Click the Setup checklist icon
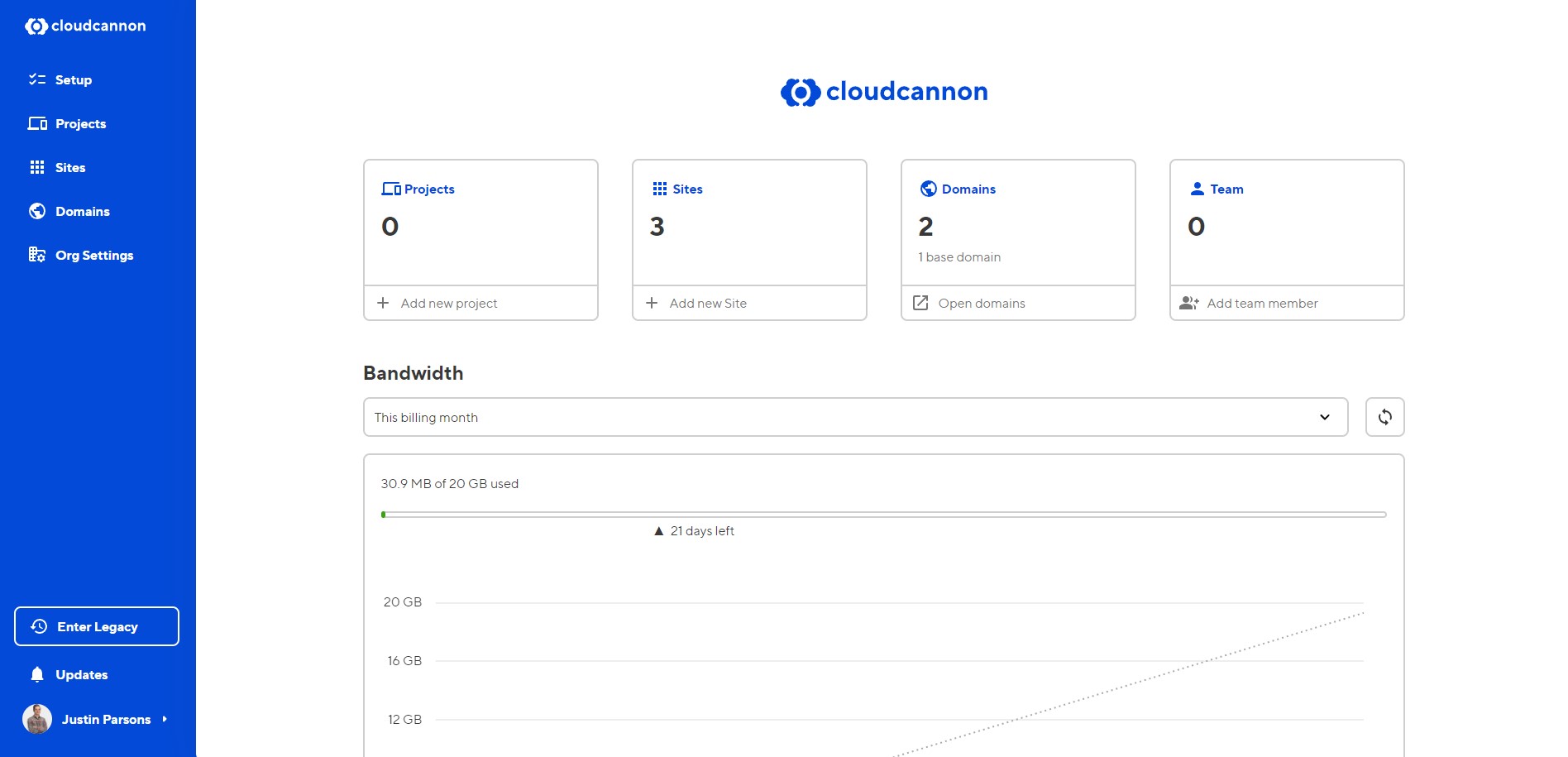This screenshot has width=1568, height=757. [37, 79]
